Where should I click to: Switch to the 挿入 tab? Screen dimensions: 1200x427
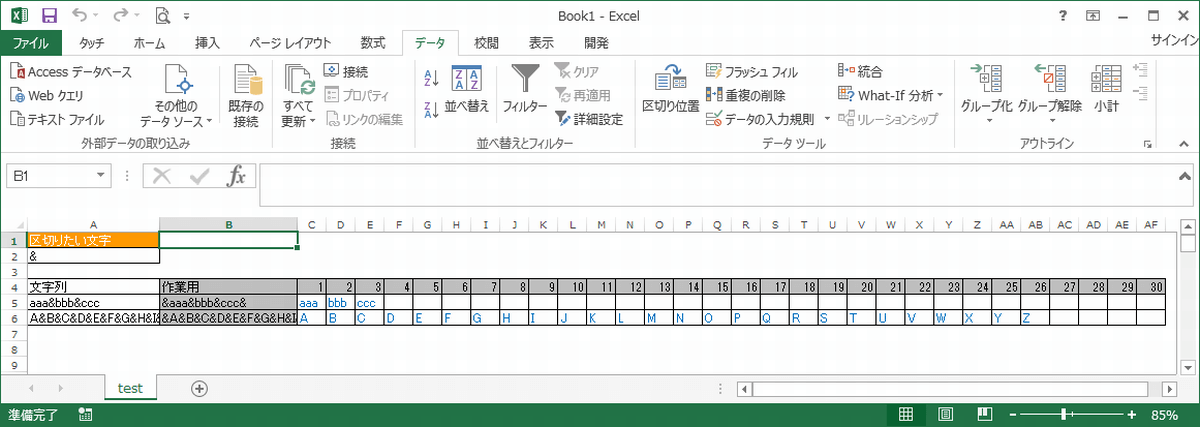point(208,43)
